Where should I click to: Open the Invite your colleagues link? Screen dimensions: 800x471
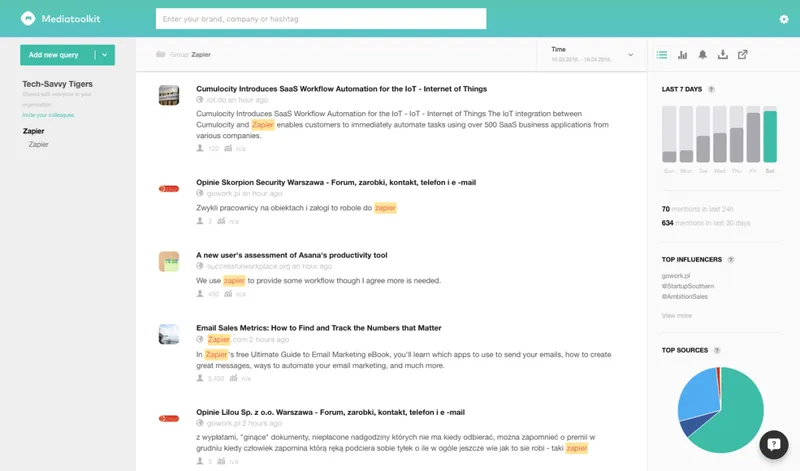(48, 115)
